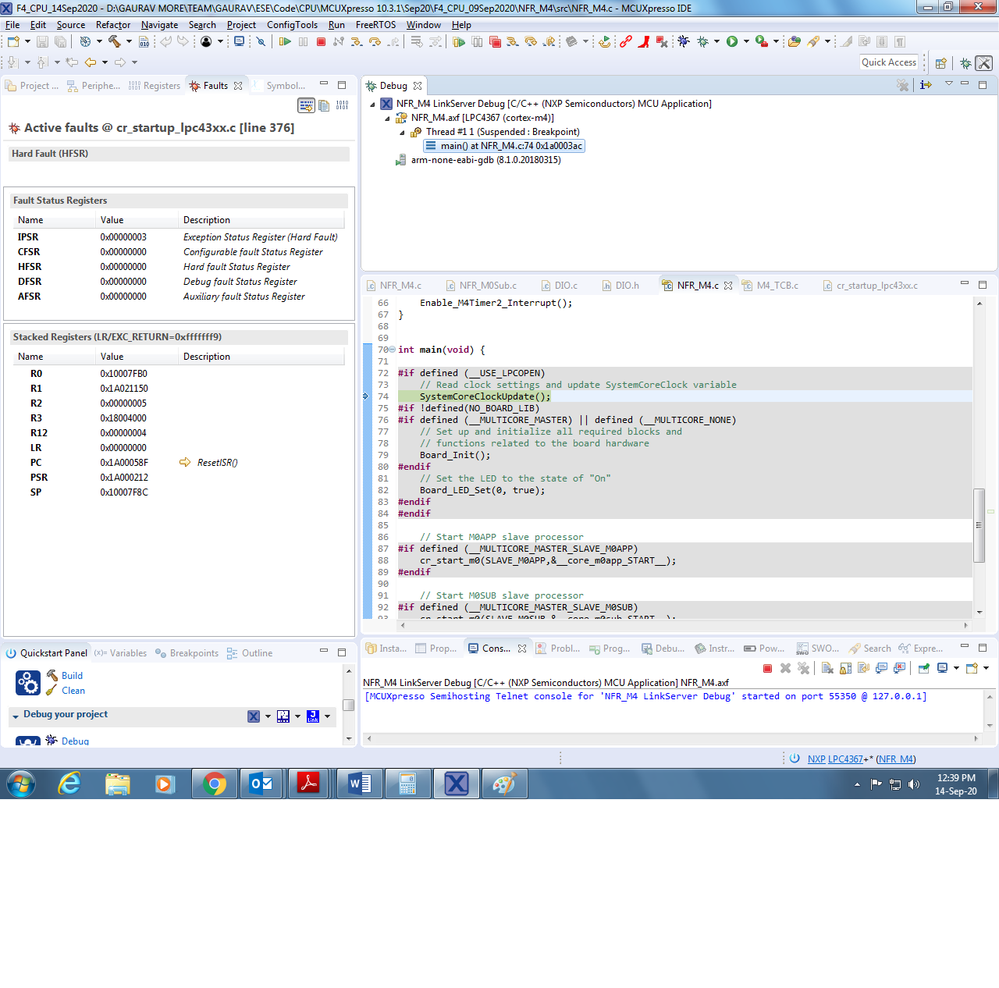Open Microsoft Word from taskbar
This screenshot has width=999, height=988.
tap(359, 784)
